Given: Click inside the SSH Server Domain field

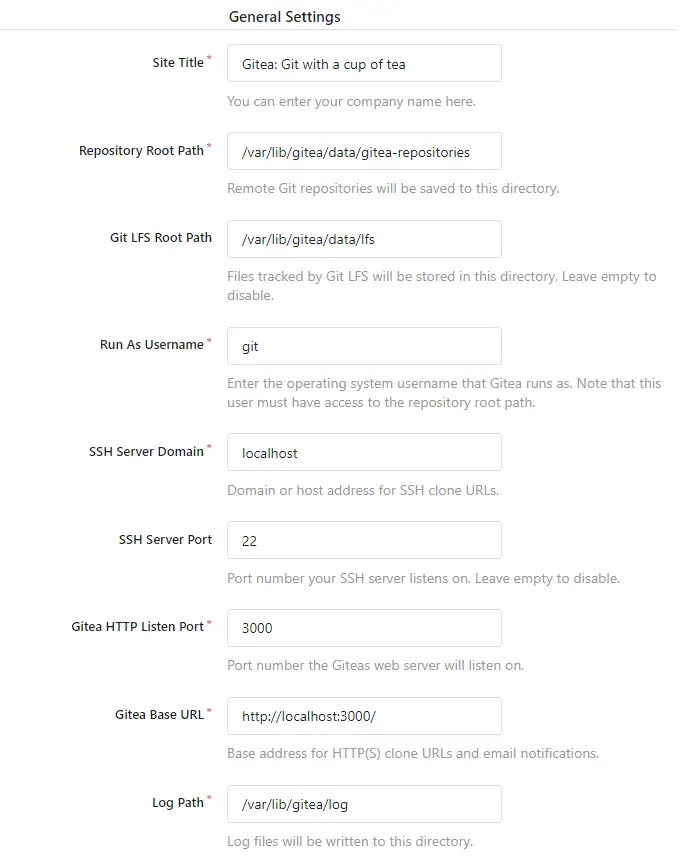Looking at the screenshot, I should (364, 452).
